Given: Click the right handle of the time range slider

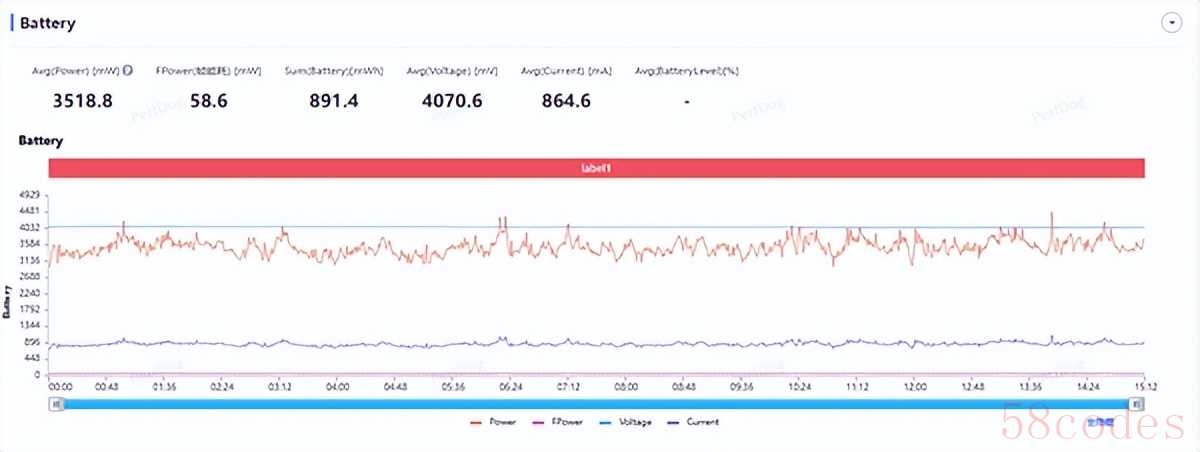Looking at the screenshot, I should (x=1137, y=403).
